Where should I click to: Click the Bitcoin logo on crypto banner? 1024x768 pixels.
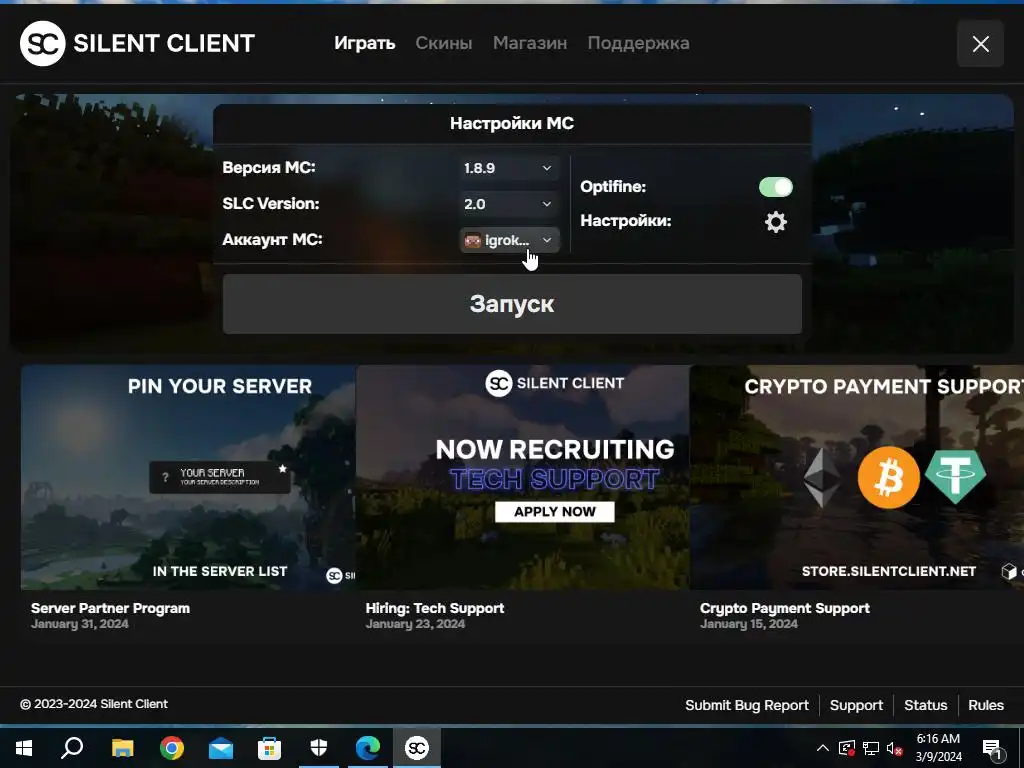(x=888, y=477)
